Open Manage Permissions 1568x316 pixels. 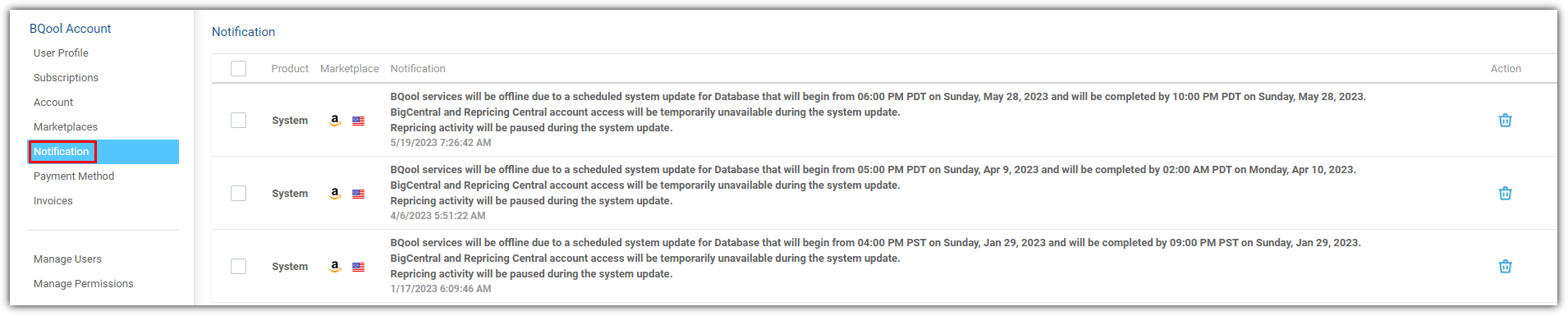pyautogui.click(x=84, y=283)
